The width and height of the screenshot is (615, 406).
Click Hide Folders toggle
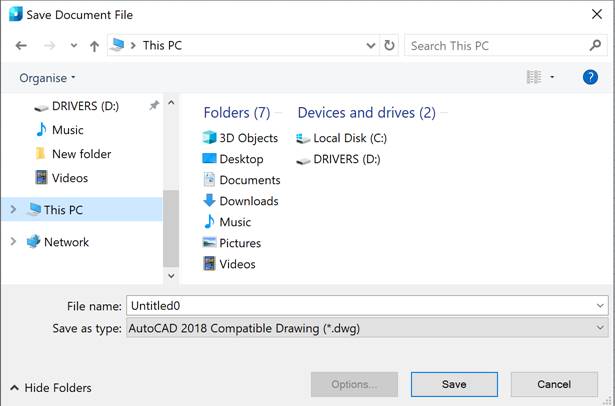[50, 388]
